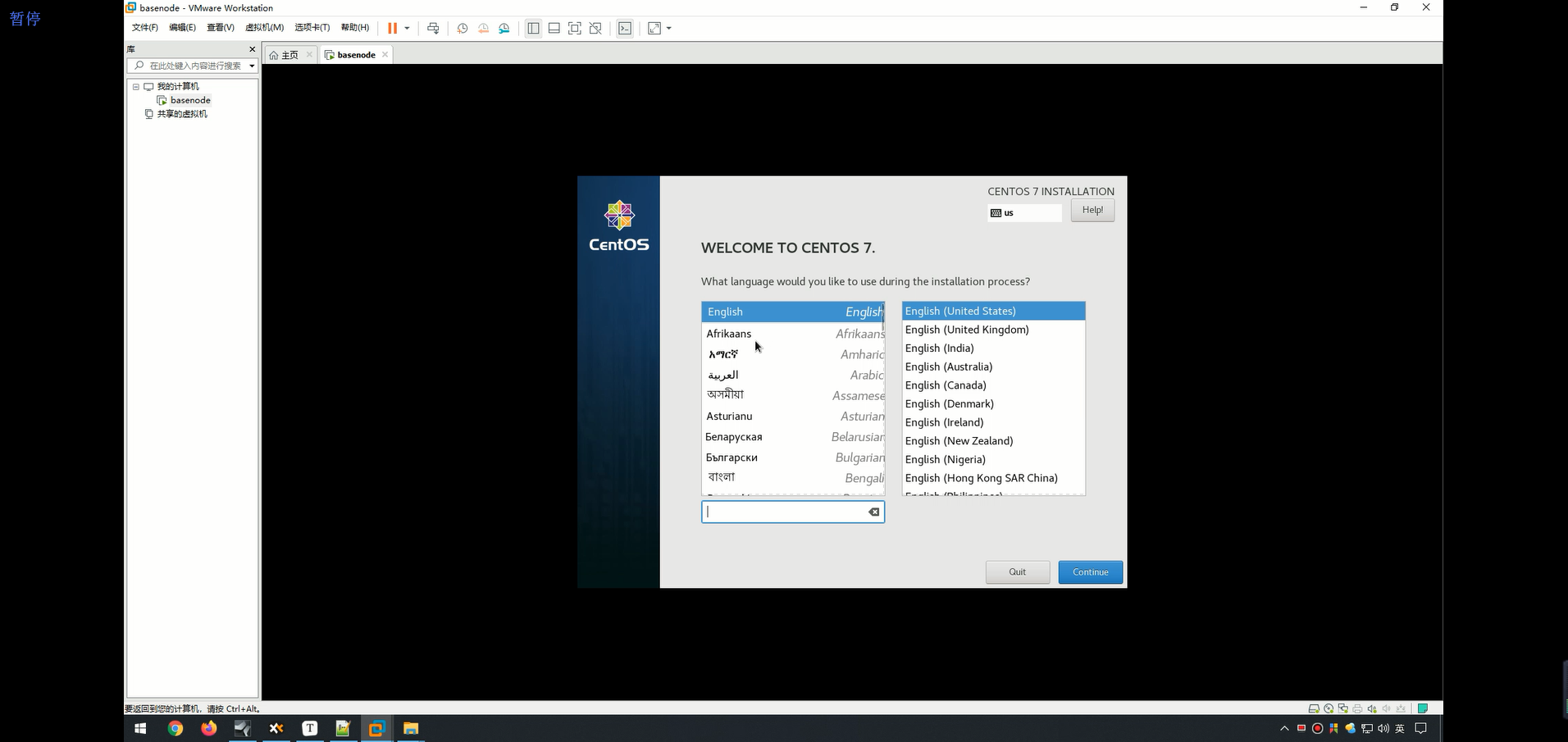Click the sound card status icon
The image size is (1568, 742).
pos(1372,708)
